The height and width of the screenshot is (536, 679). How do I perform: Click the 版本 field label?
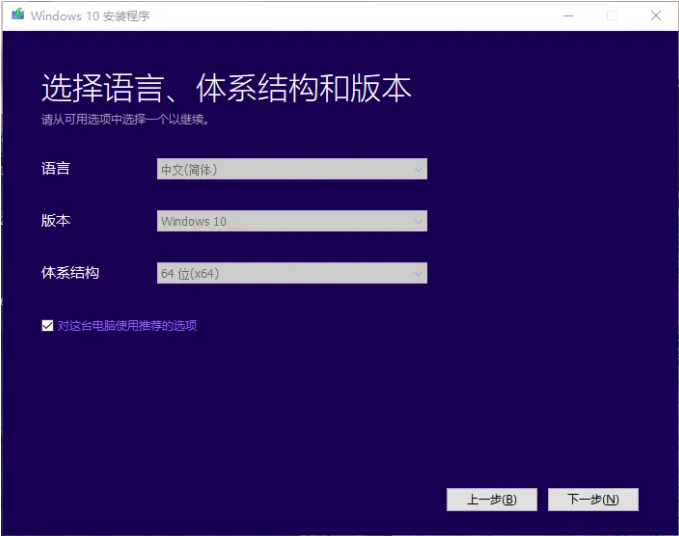click(x=55, y=220)
